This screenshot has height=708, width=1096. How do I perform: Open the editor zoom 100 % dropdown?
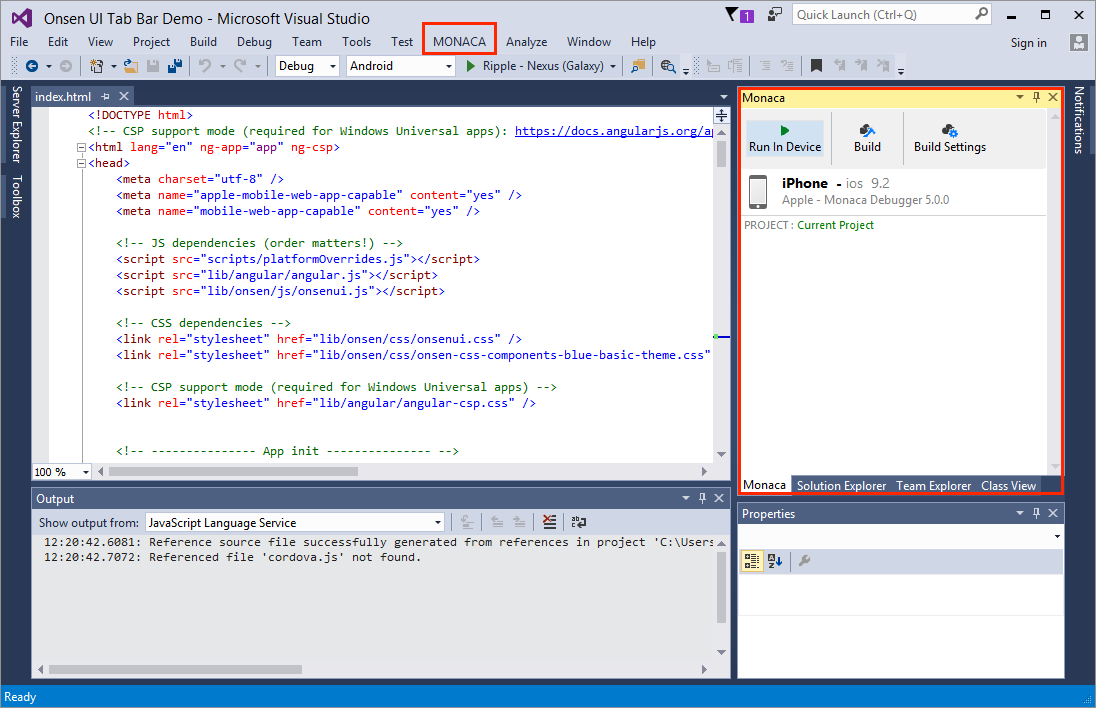click(x=85, y=472)
